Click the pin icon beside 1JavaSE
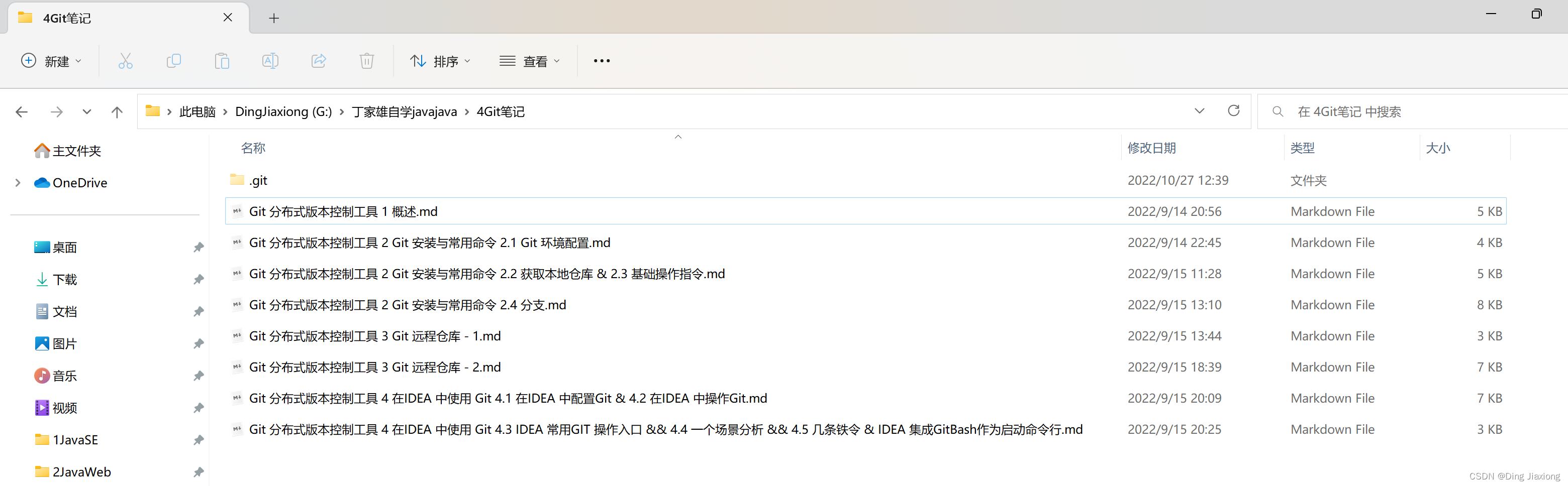This screenshot has width=1568, height=486. [199, 440]
